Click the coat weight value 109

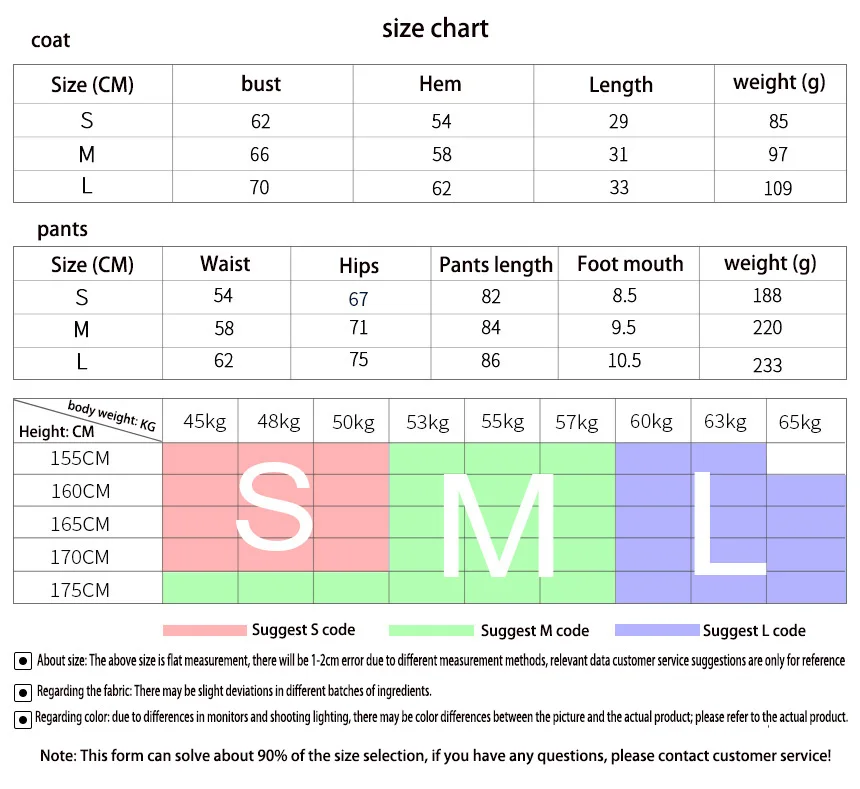pyautogui.click(x=778, y=189)
